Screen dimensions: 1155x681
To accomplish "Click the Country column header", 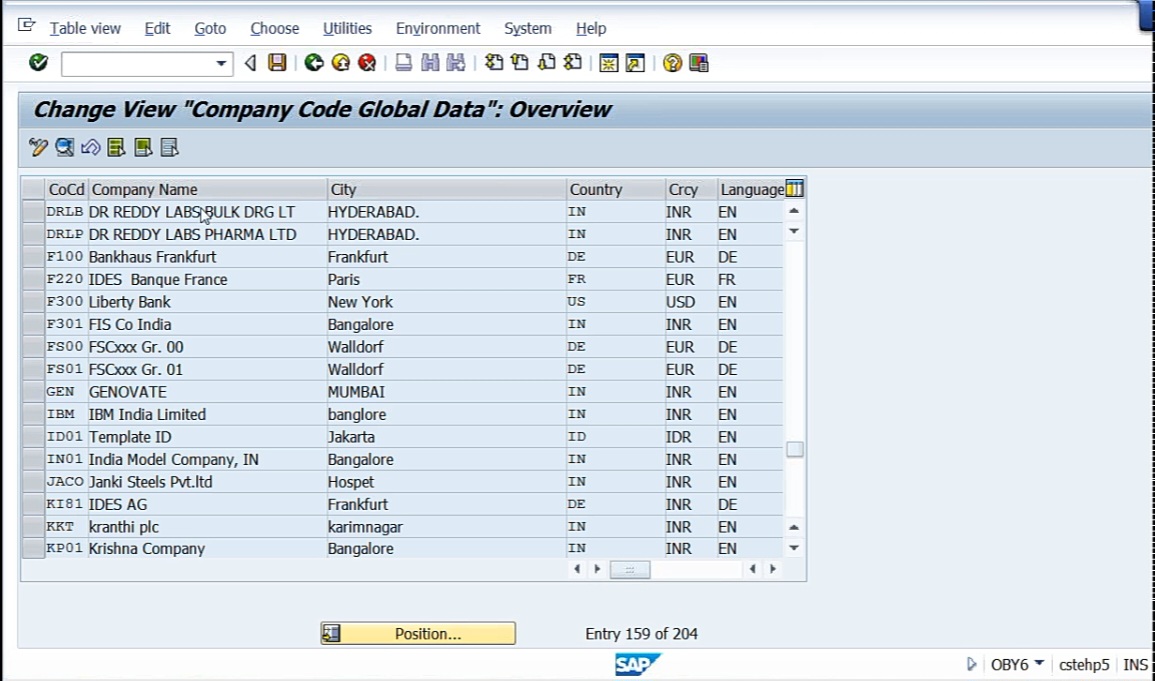I will (x=616, y=189).
